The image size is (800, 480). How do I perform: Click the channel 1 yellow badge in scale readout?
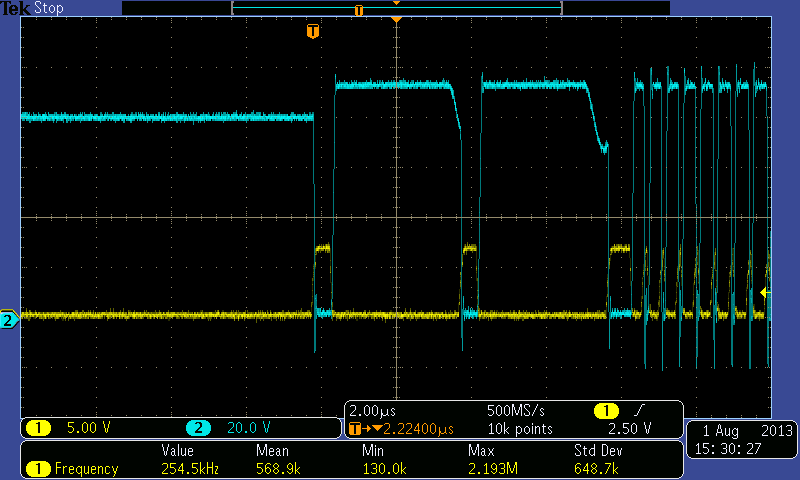pyautogui.click(x=38, y=427)
